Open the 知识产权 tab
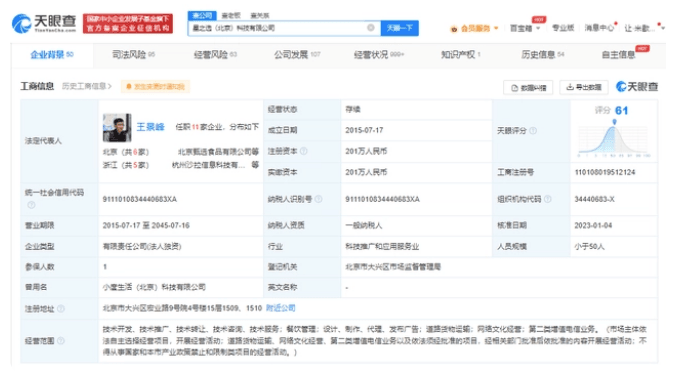The image size is (680, 373). 461,55
